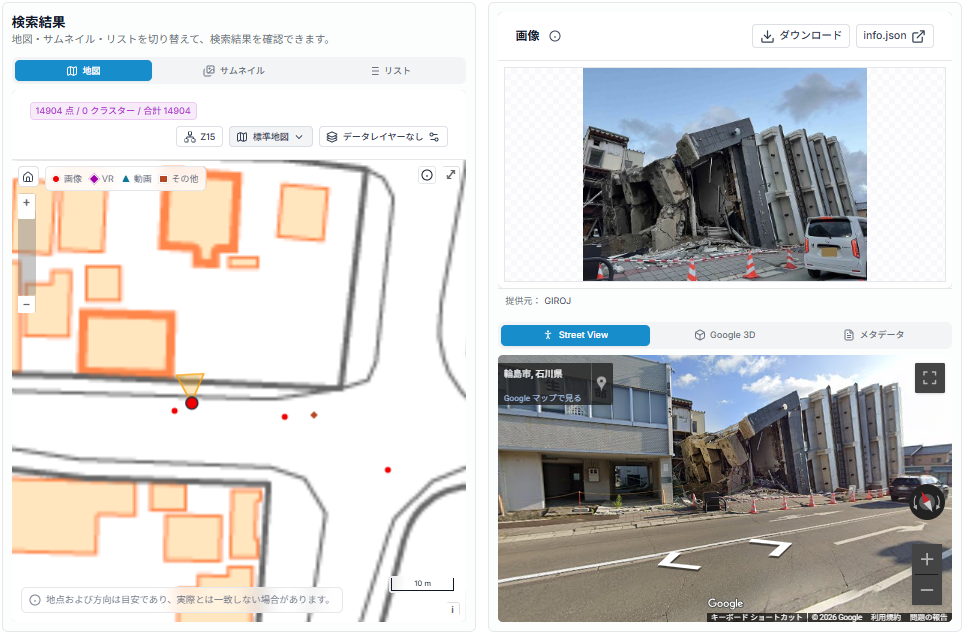This screenshot has height=633, width=964.
Task: Click the document icon on メタデータ tab
Action: click(x=849, y=335)
